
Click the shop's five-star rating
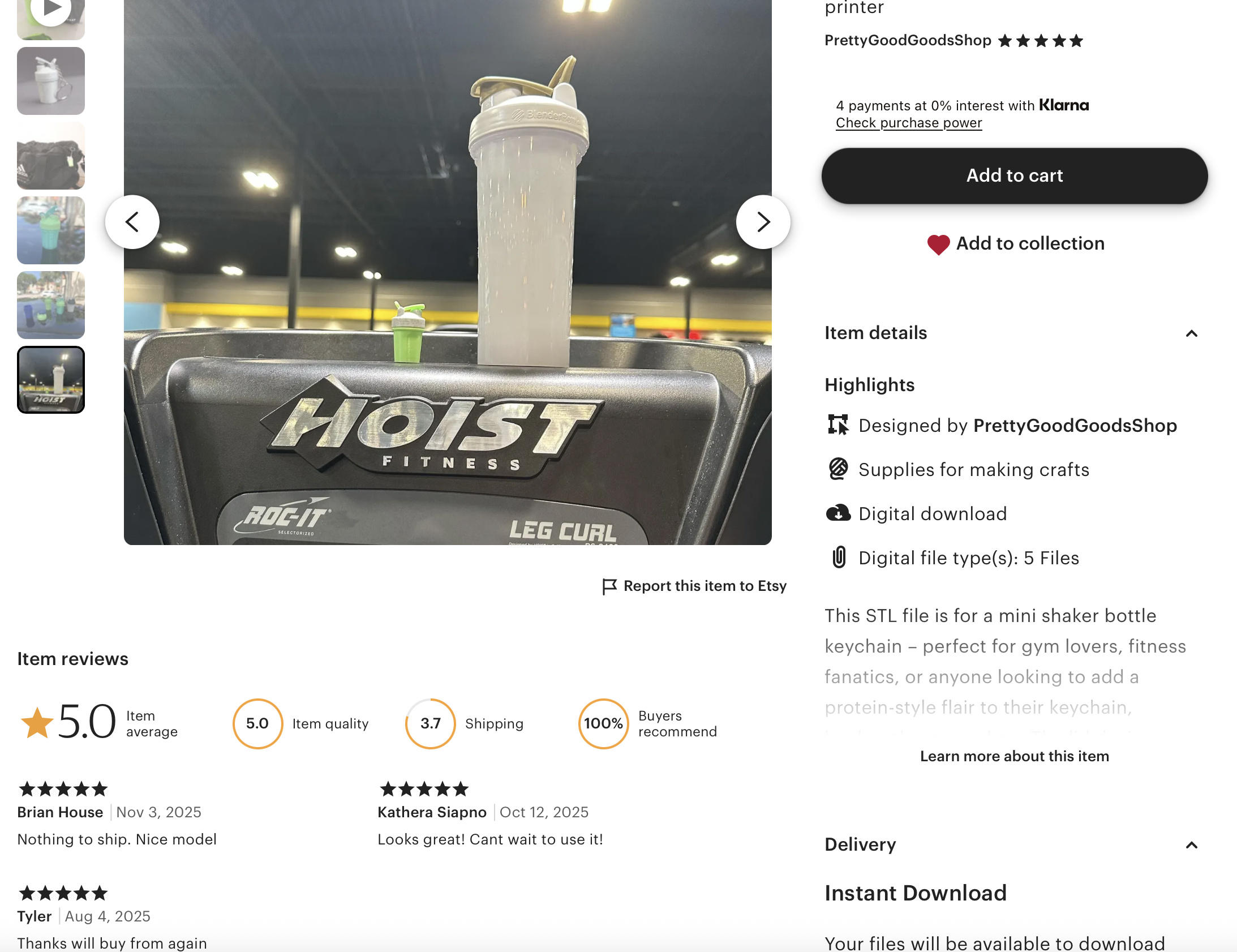click(1041, 41)
